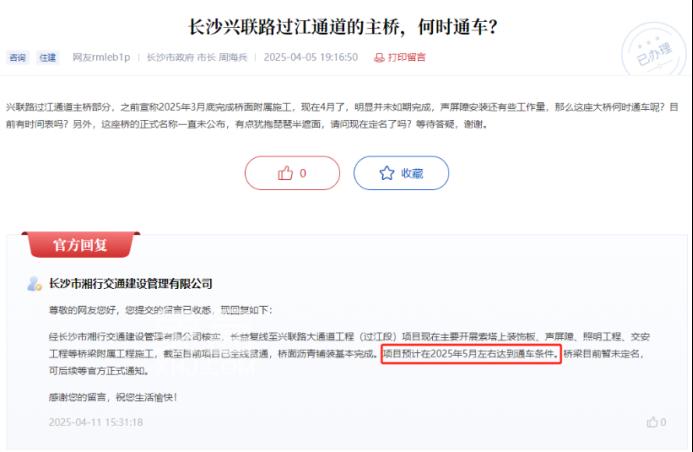Open user profile 网友rmleb1p
Viewport: 693px width, 452px height.
coord(101,57)
